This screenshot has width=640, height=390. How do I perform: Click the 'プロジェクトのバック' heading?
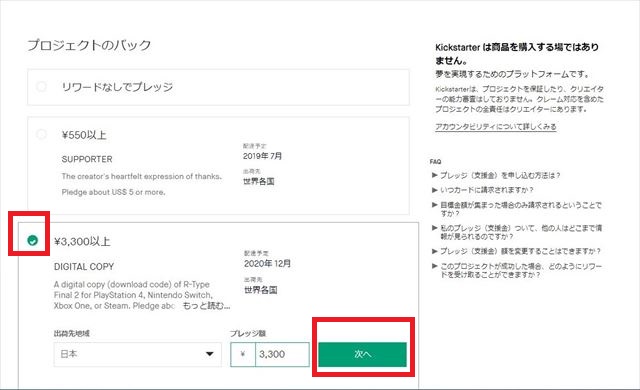(x=89, y=45)
